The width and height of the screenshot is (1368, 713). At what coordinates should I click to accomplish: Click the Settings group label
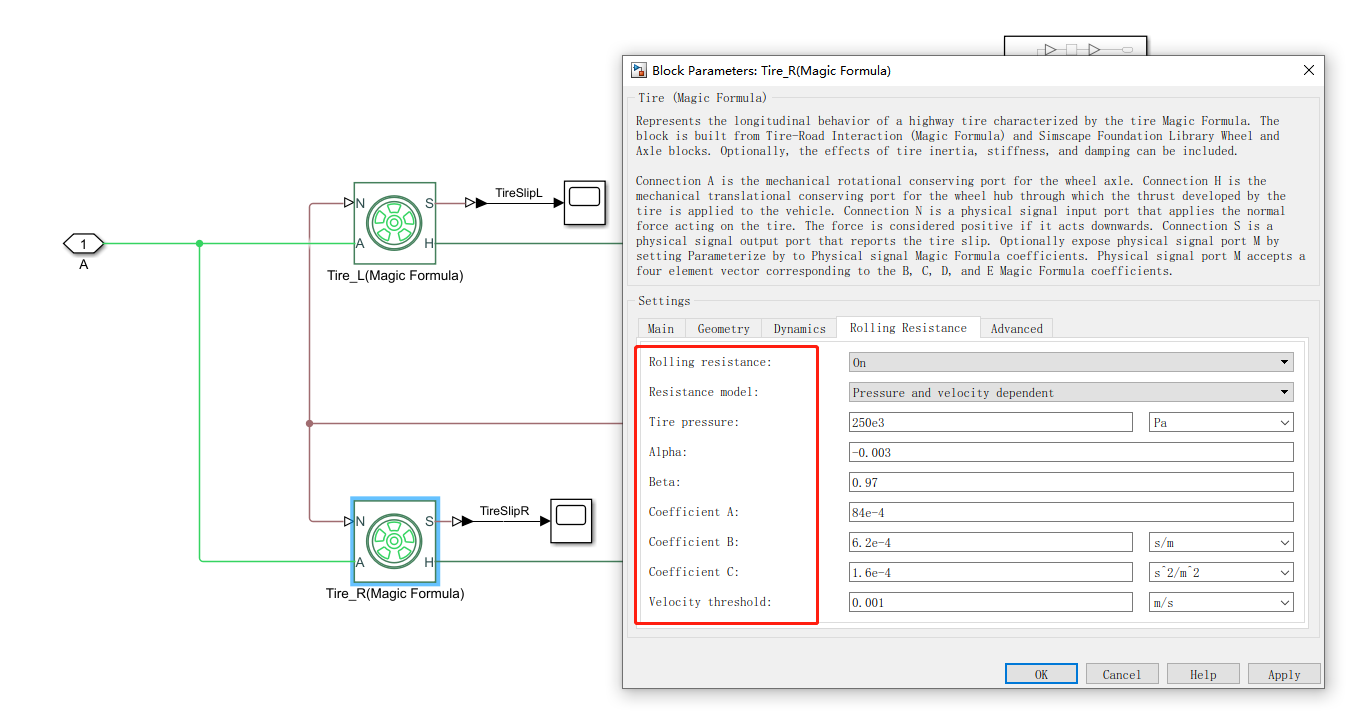coord(664,300)
